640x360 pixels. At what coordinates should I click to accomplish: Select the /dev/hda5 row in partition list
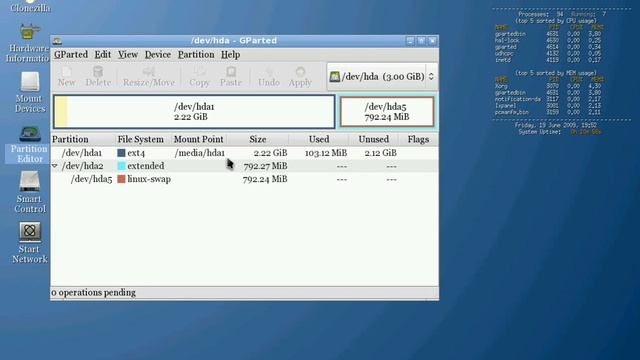pos(245,179)
